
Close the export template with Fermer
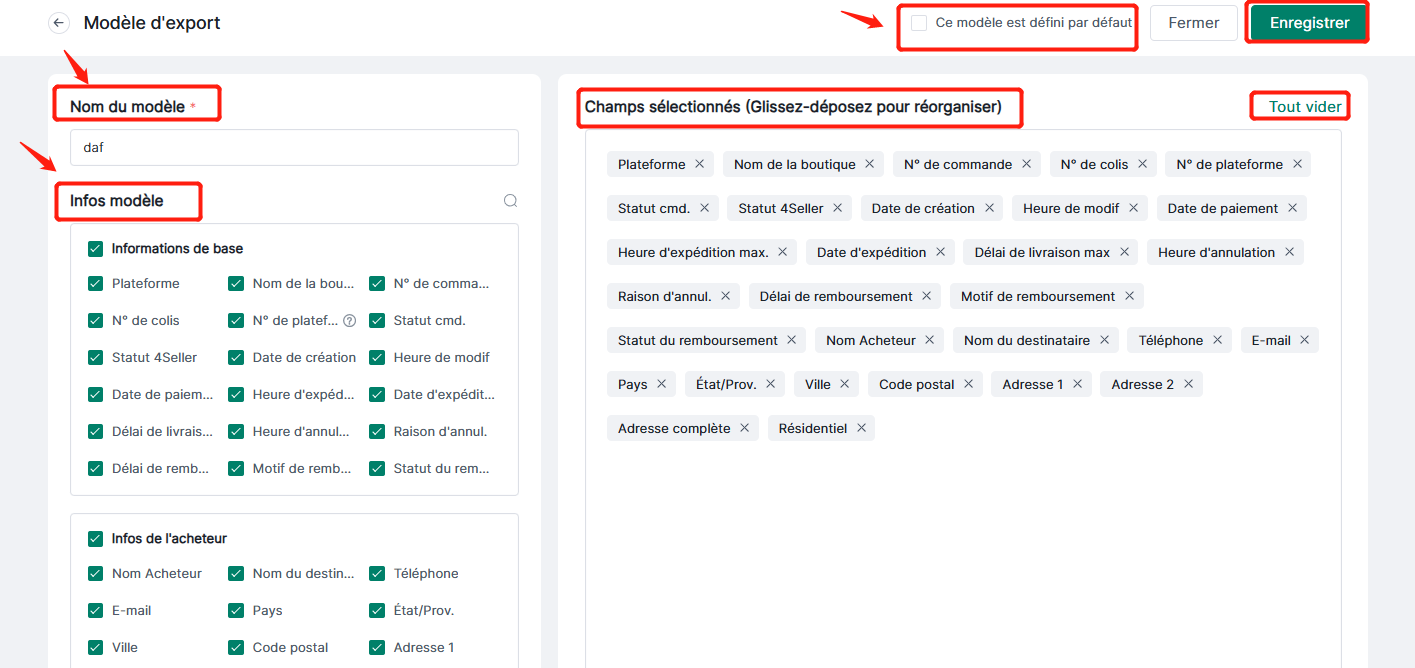[x=1194, y=23]
